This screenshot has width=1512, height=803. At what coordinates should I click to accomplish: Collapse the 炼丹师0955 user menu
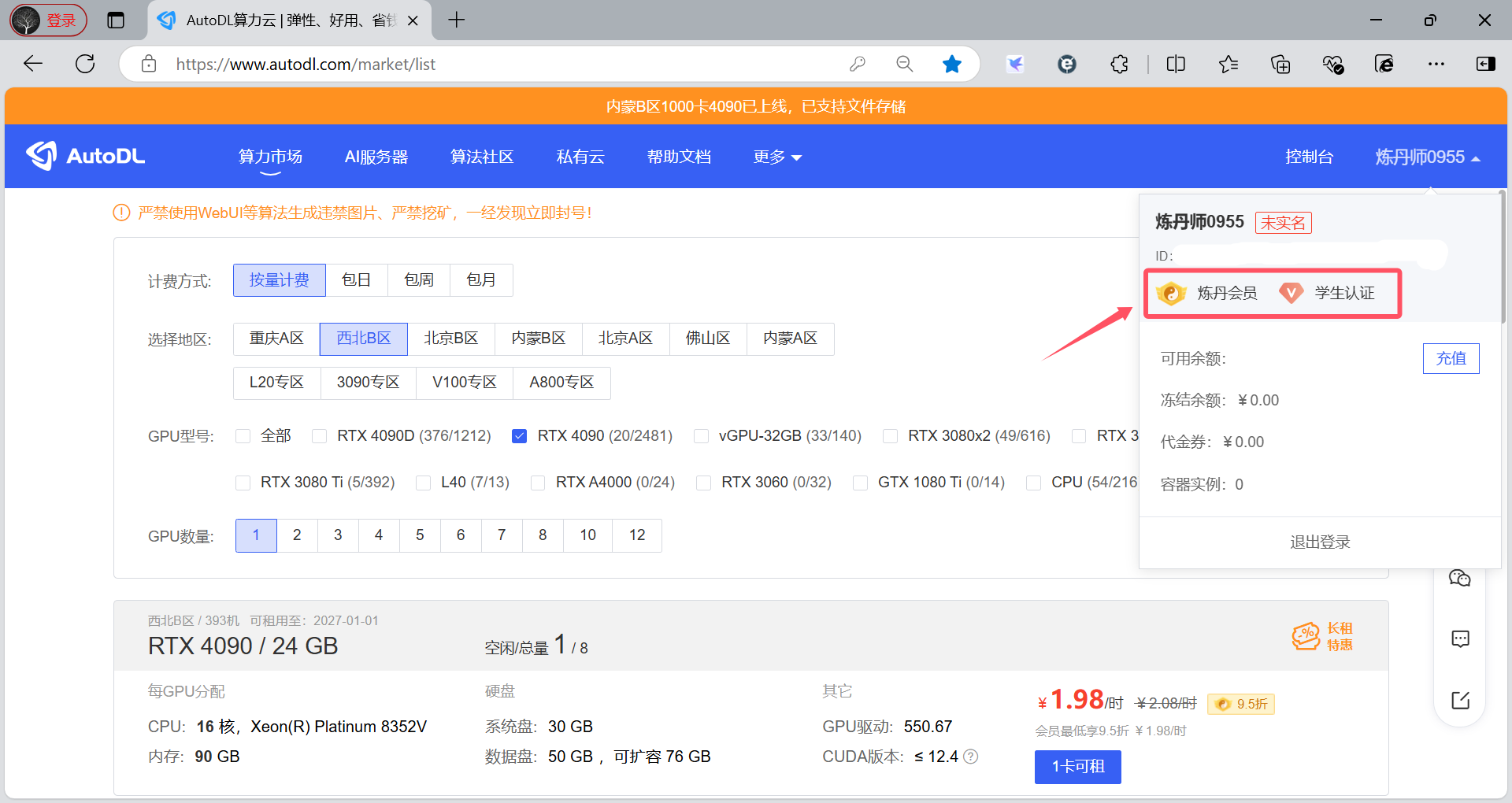coord(1427,157)
